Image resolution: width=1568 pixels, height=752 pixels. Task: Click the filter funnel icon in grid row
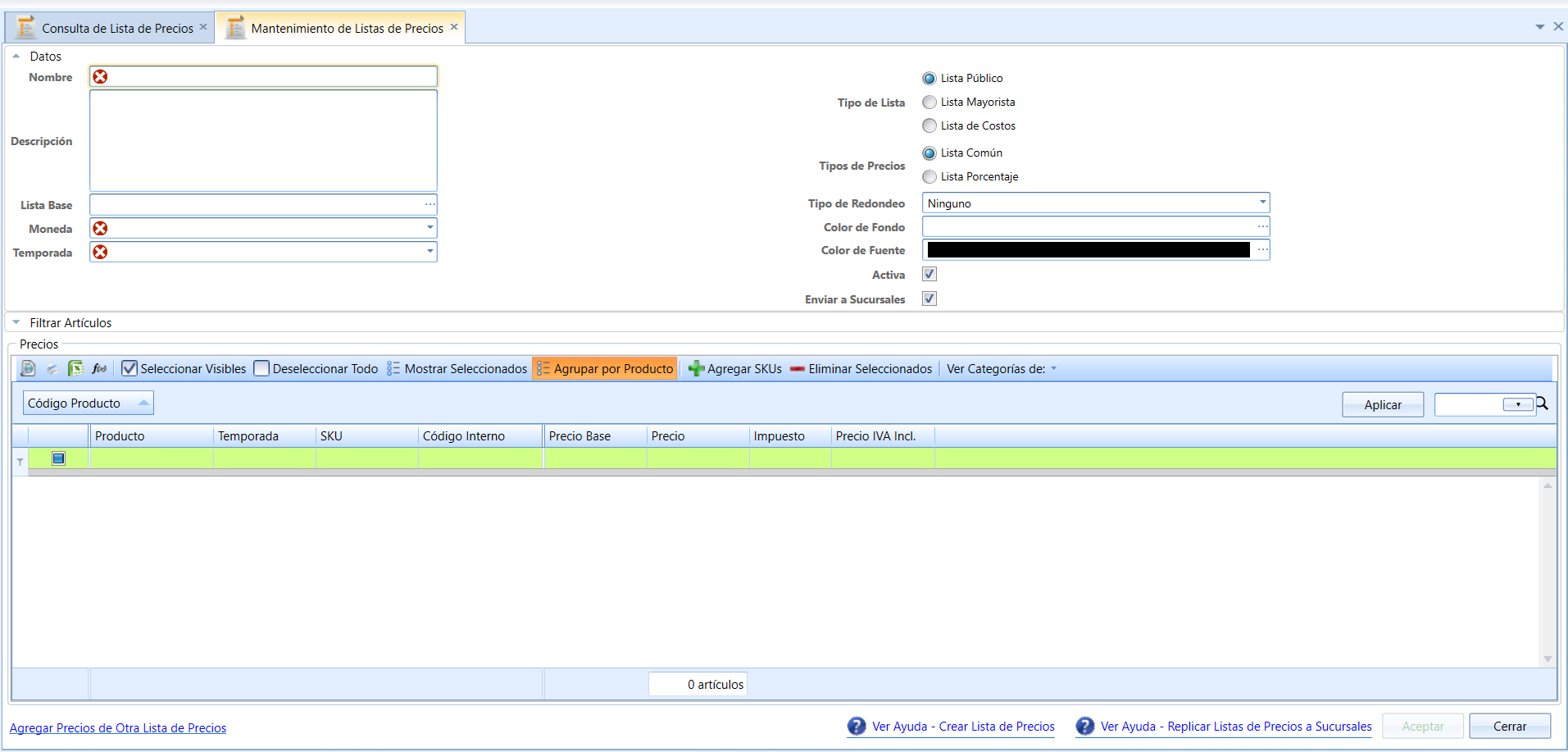(x=20, y=462)
